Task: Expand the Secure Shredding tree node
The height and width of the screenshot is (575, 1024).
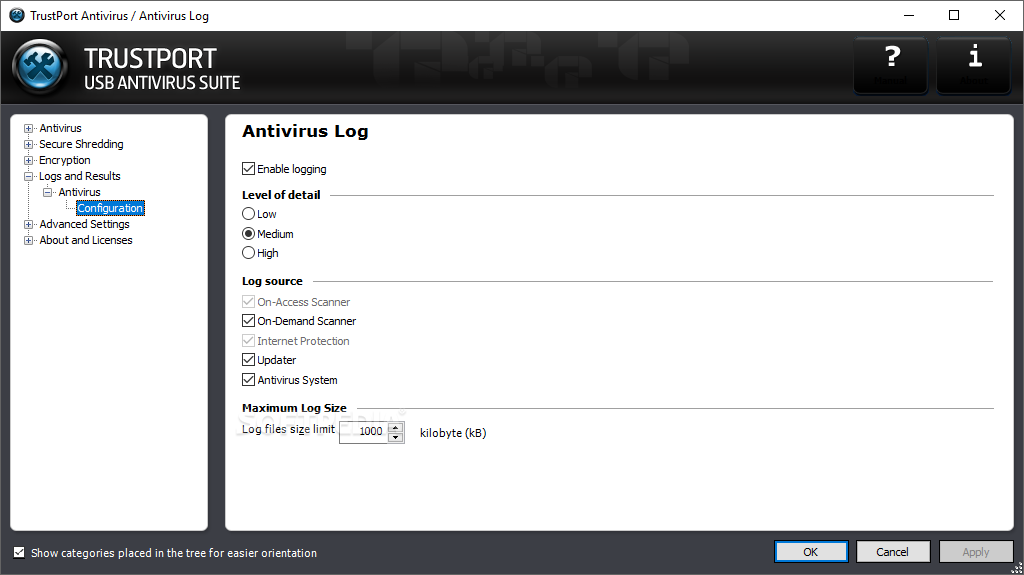Action: (x=28, y=144)
